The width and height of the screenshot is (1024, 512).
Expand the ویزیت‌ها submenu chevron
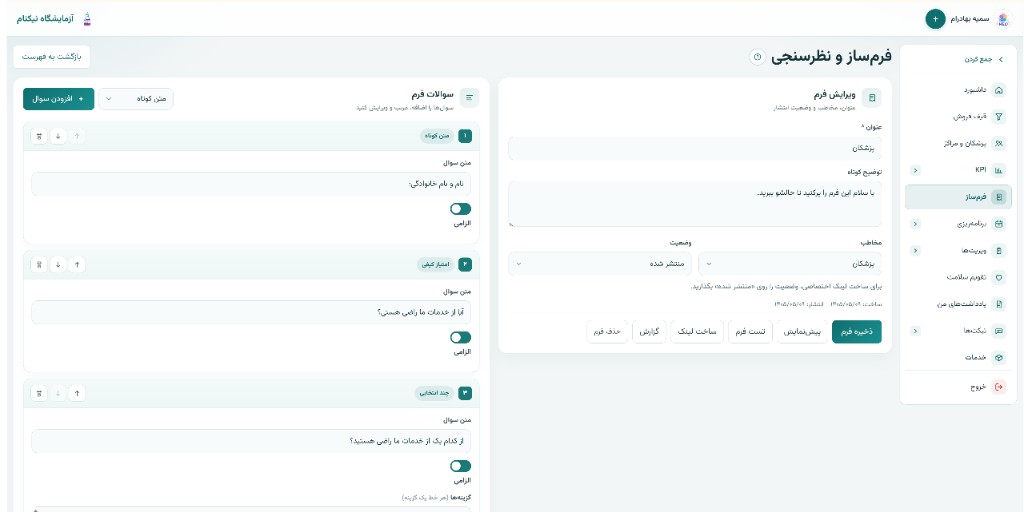click(x=915, y=251)
